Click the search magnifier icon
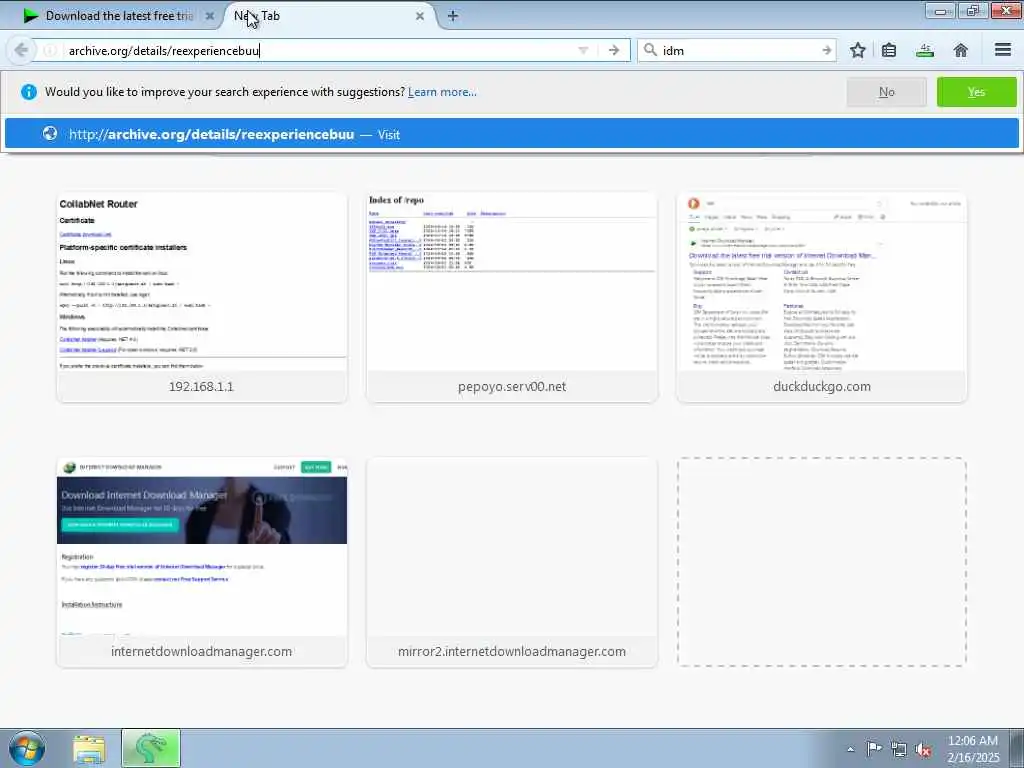 pyautogui.click(x=650, y=50)
